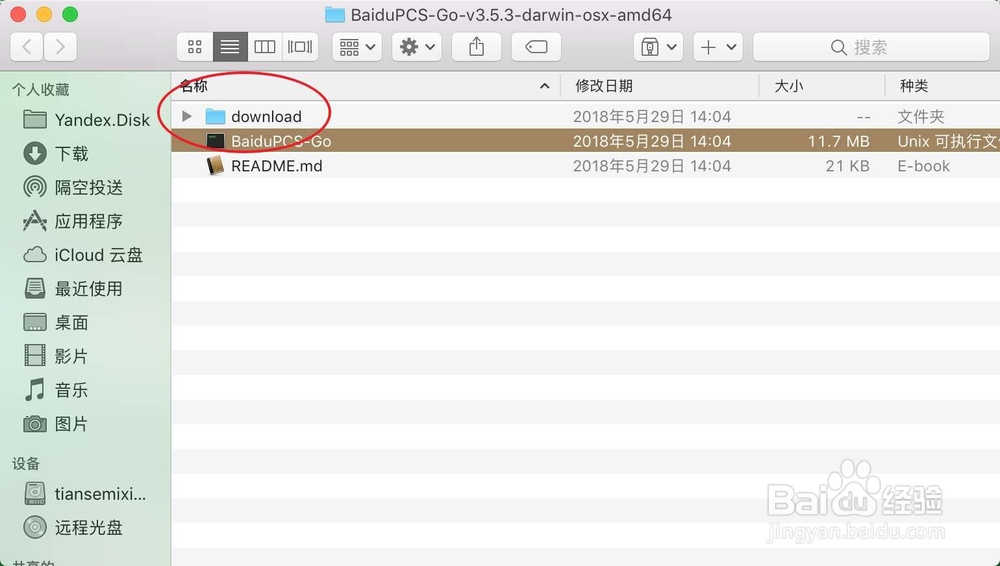Switch to cover flow view

[x=300, y=47]
